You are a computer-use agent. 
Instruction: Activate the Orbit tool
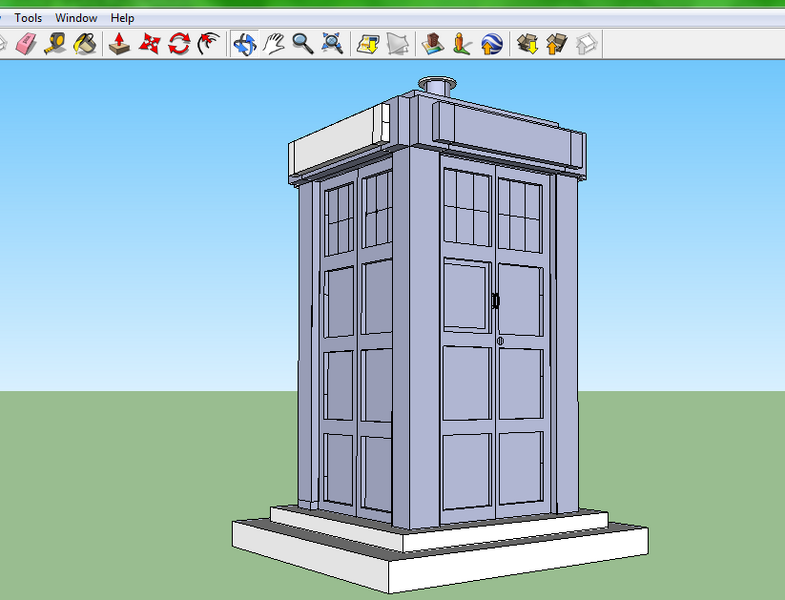coord(245,44)
